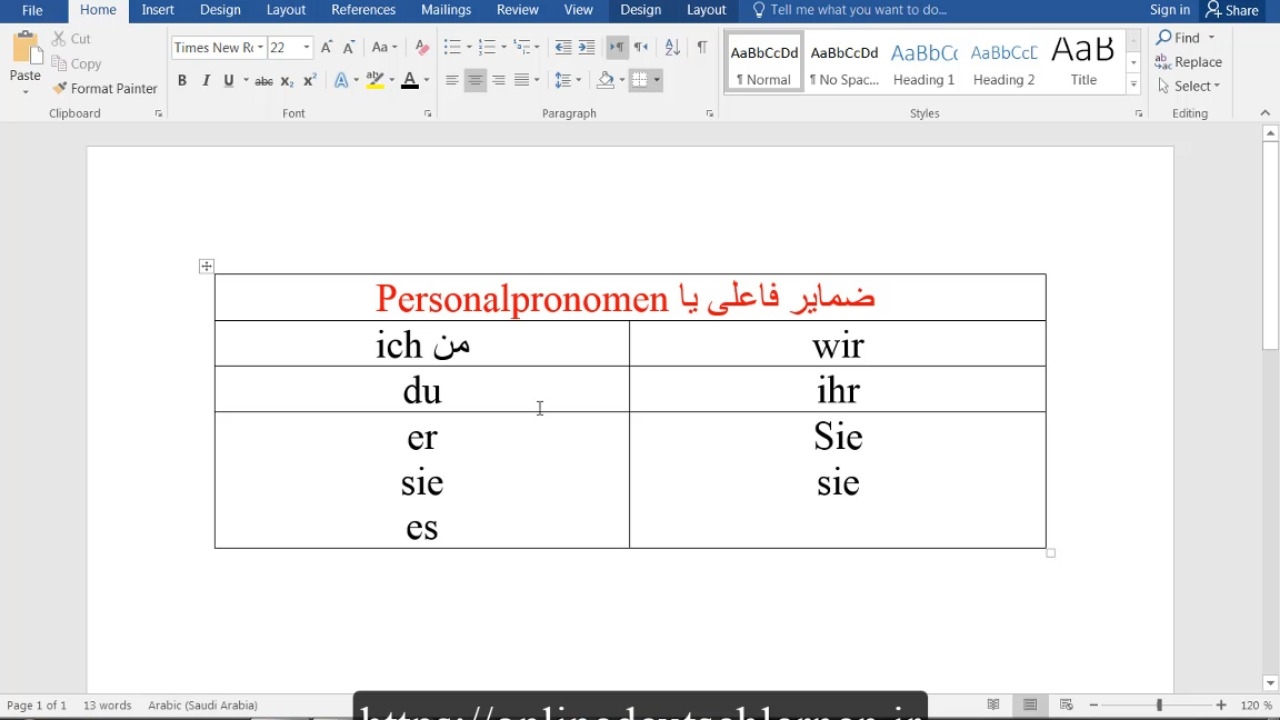
Task: Open the Insert ribbon tab
Action: point(158,10)
